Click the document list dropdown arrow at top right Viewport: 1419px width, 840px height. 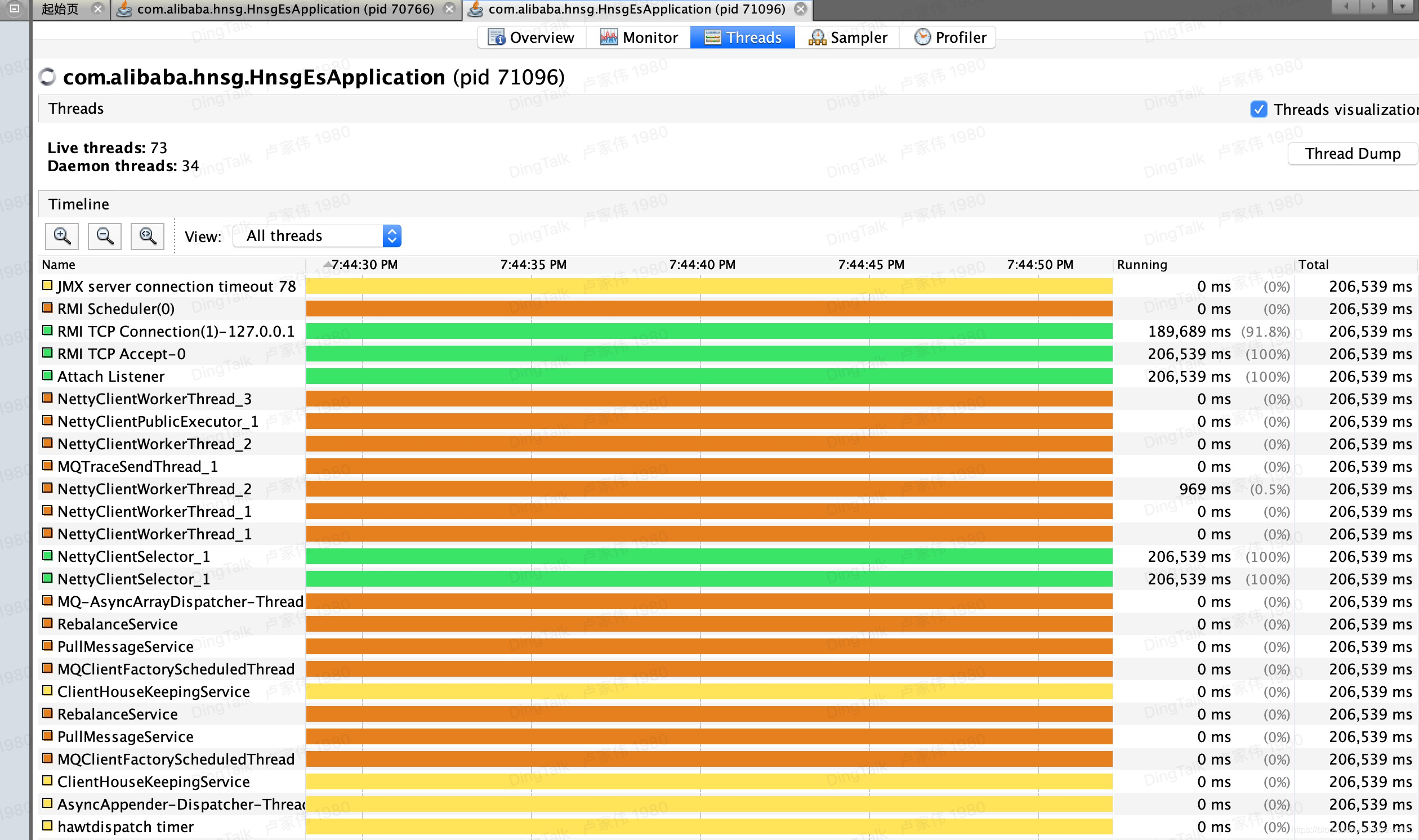[x=1402, y=7]
